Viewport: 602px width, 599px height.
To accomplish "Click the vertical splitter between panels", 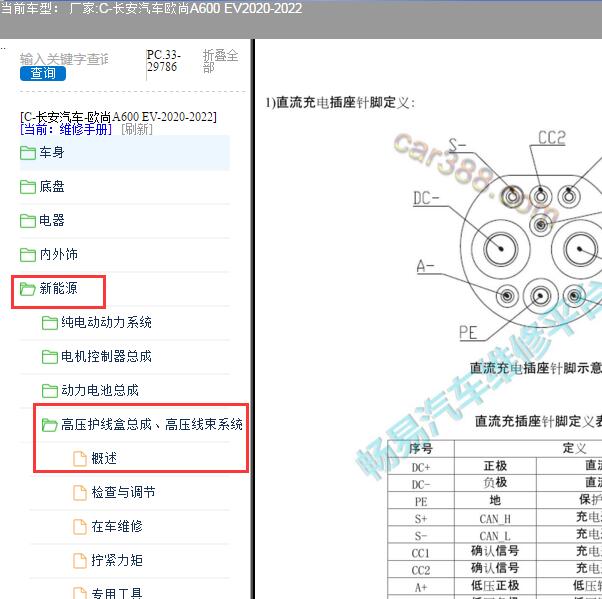I will pos(253,319).
